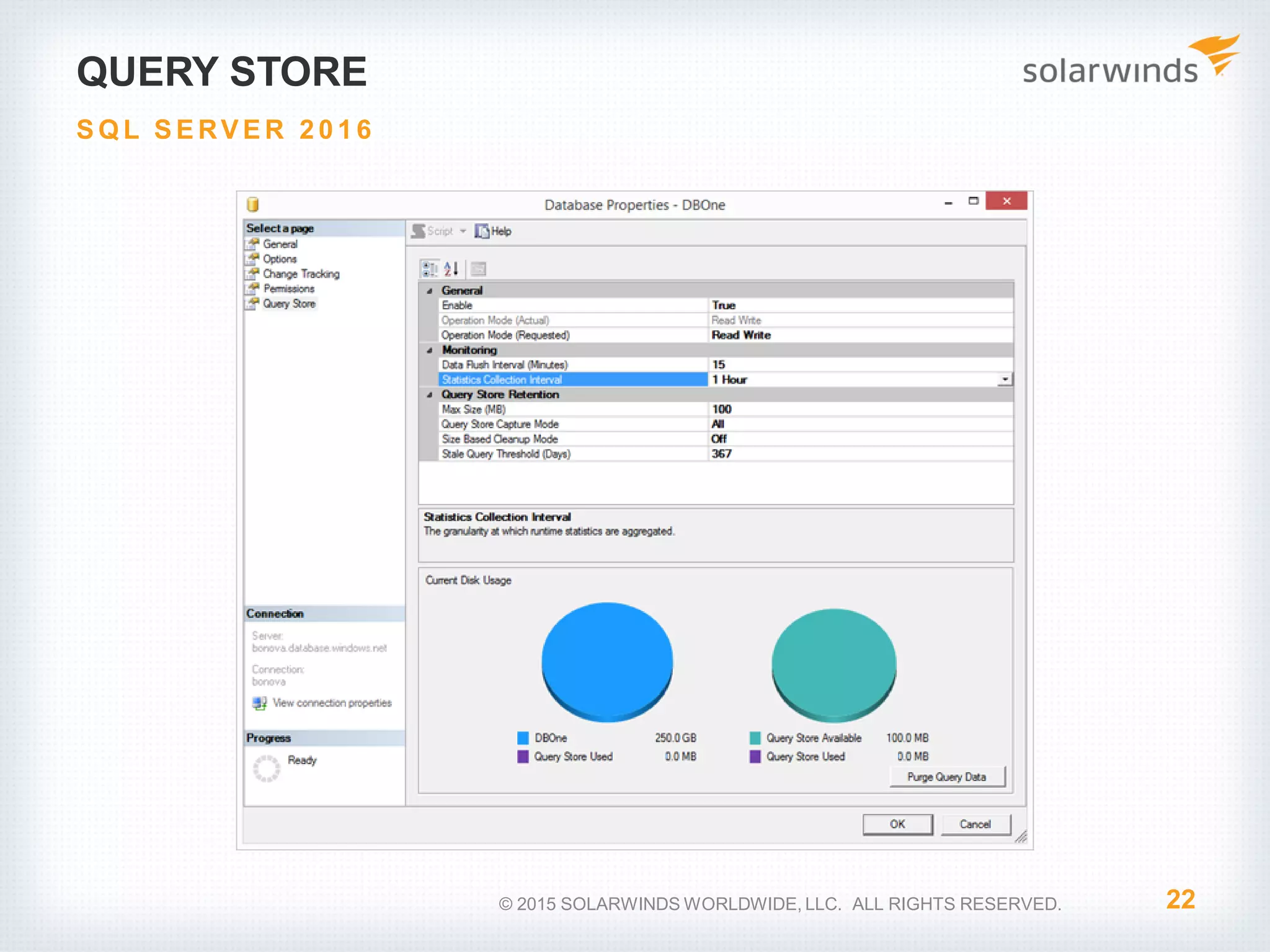Click the blue DBOne pie chart

[x=607, y=661]
